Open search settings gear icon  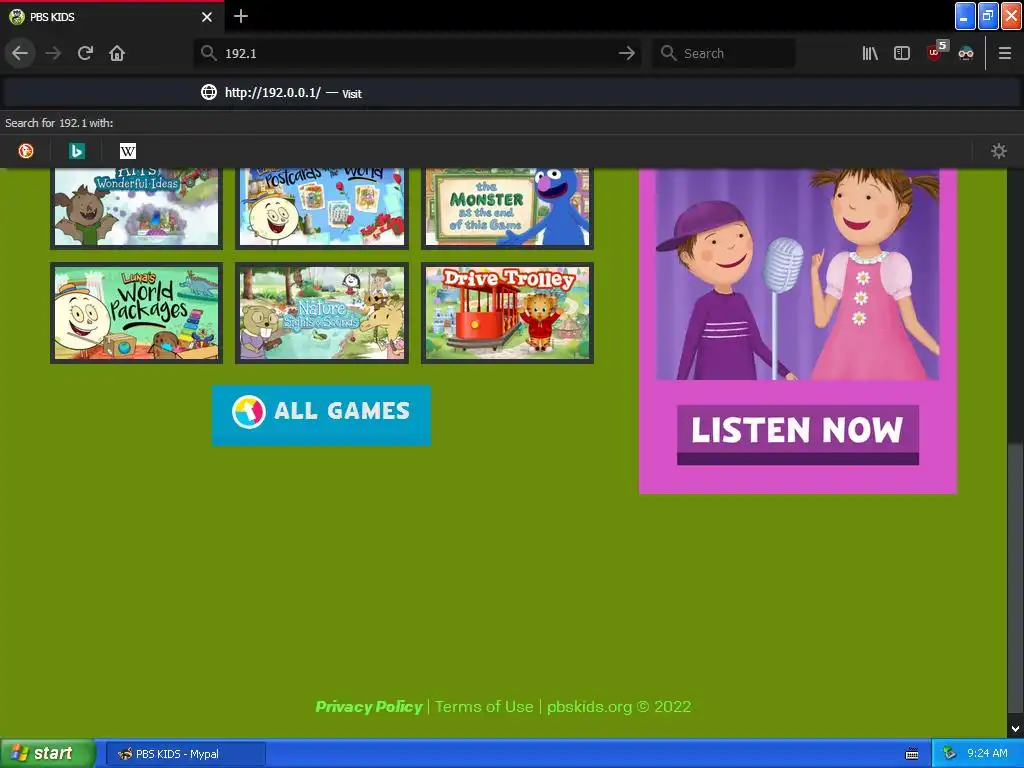pyautogui.click(x=999, y=151)
